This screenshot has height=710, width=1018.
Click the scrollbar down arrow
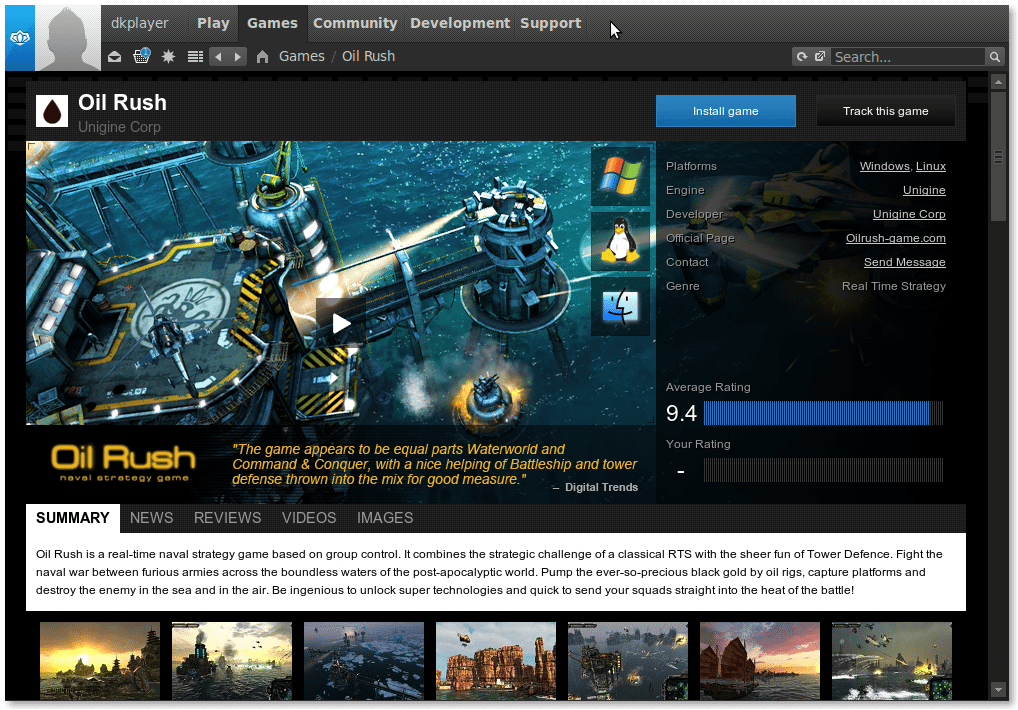[x=998, y=690]
